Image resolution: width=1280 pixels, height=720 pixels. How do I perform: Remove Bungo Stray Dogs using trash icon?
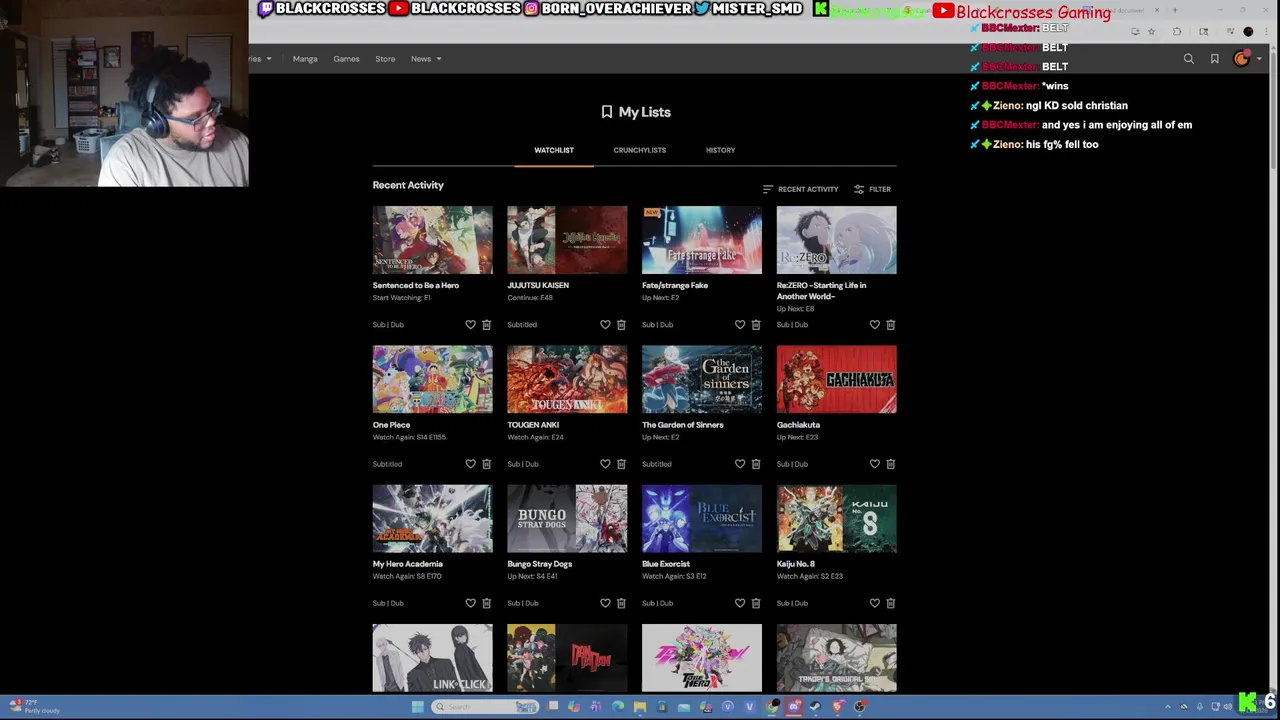pyautogui.click(x=621, y=603)
